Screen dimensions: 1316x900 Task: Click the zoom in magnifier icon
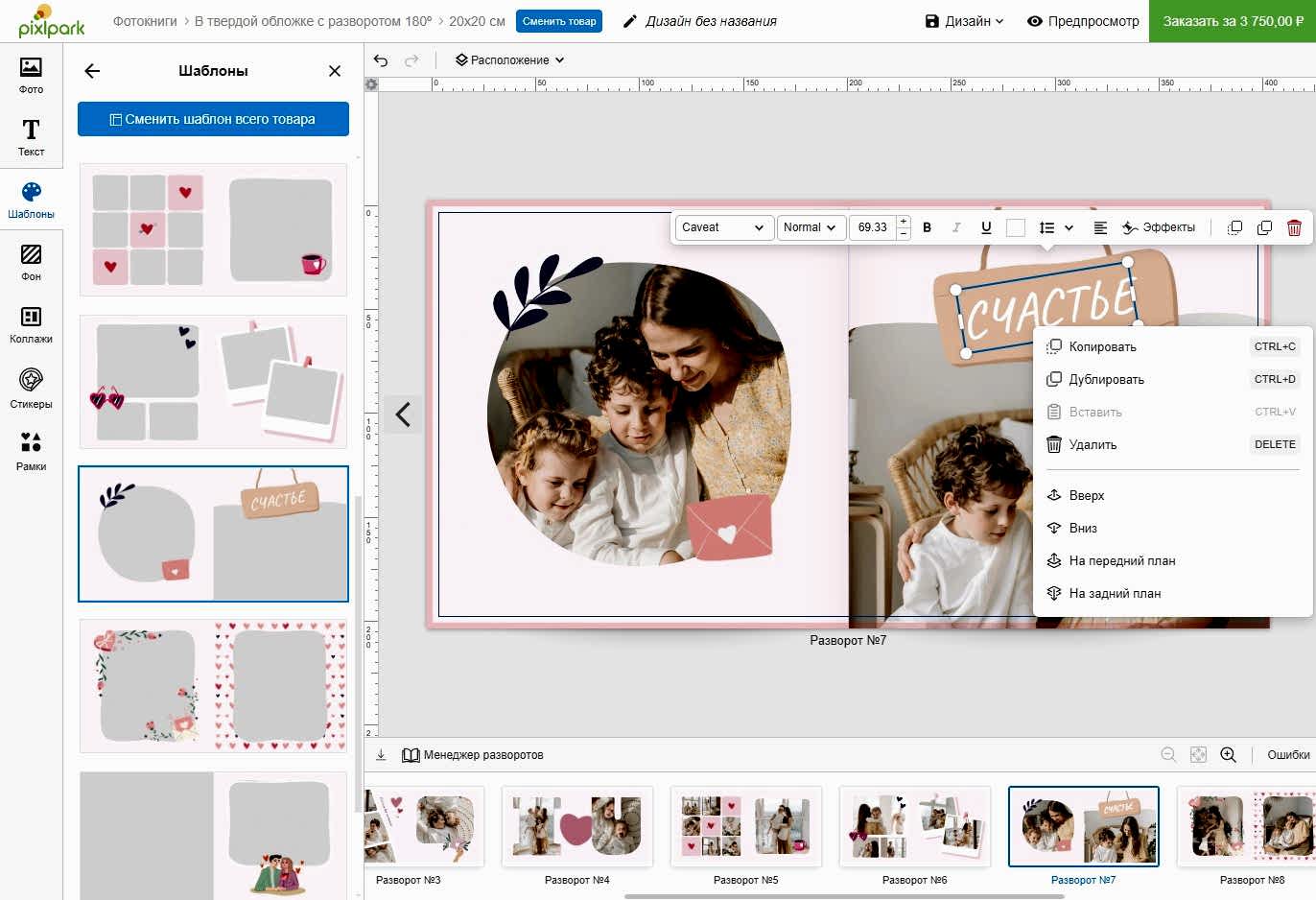point(1228,755)
